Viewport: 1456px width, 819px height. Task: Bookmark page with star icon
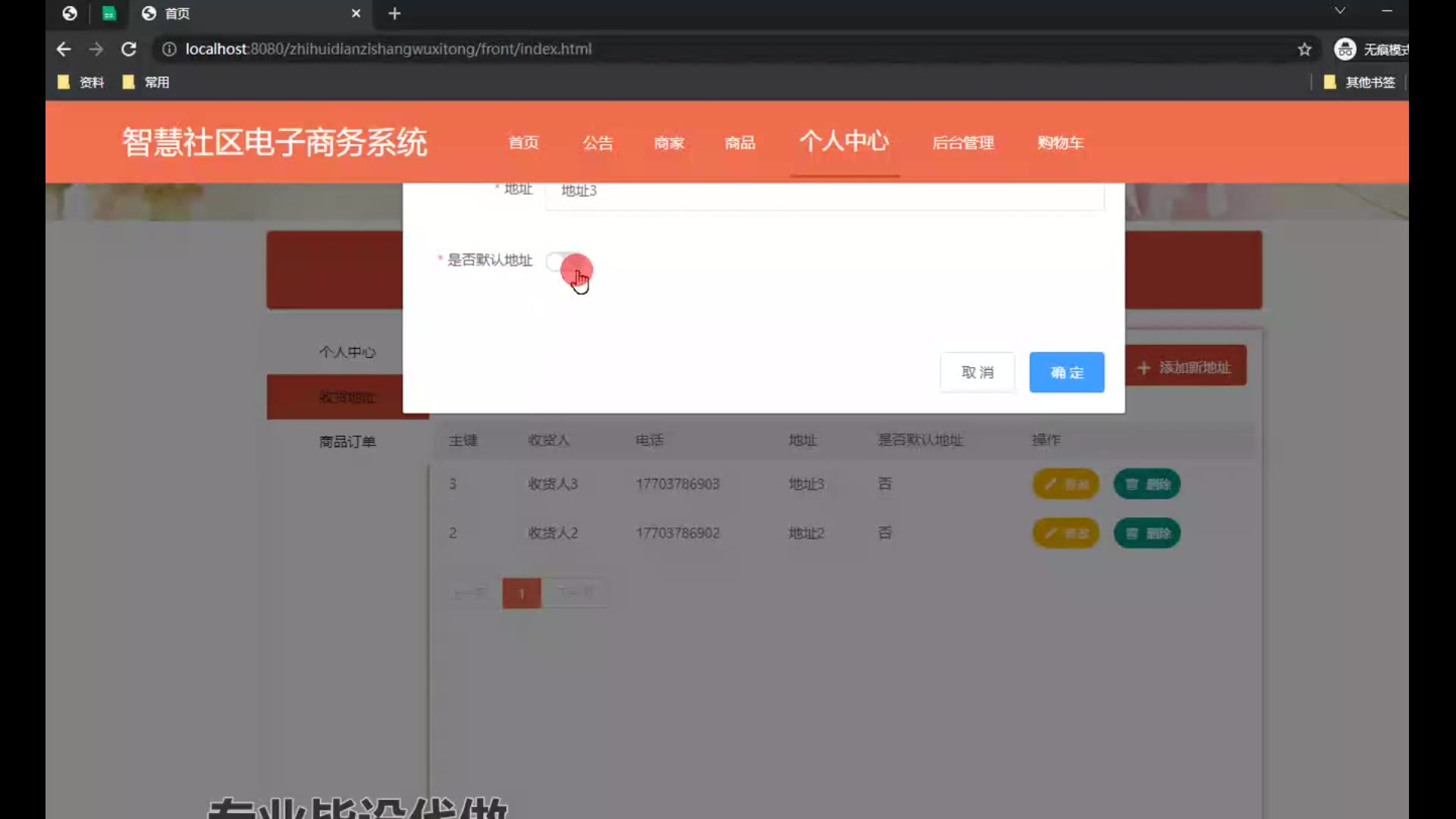click(1304, 49)
